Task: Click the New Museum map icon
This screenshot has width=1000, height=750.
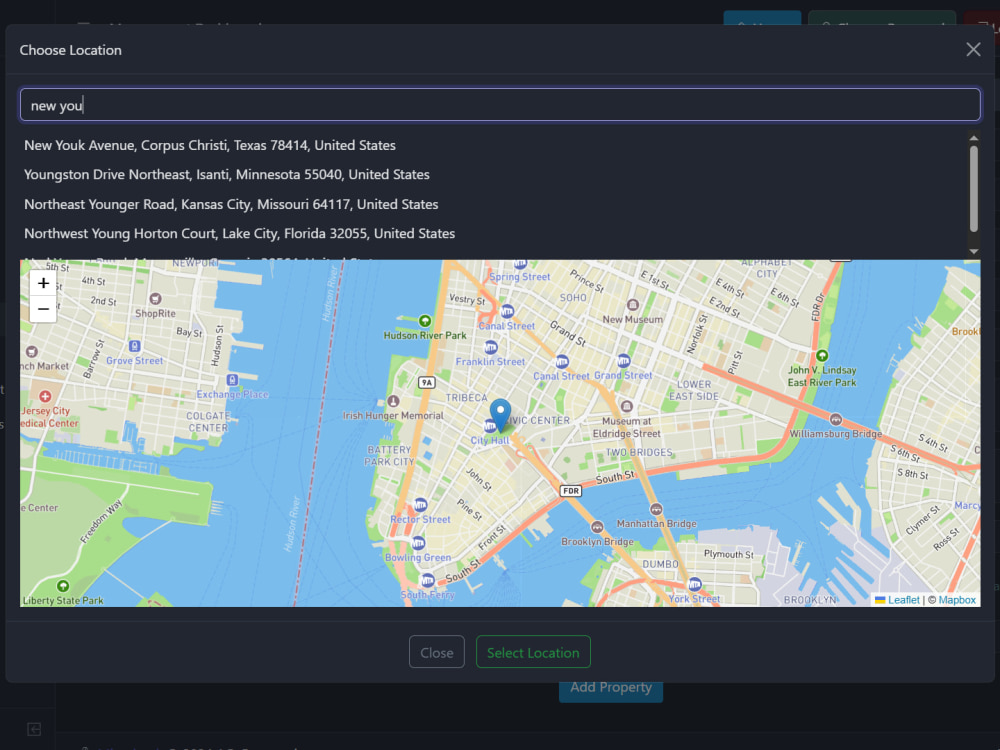Action: (632, 305)
